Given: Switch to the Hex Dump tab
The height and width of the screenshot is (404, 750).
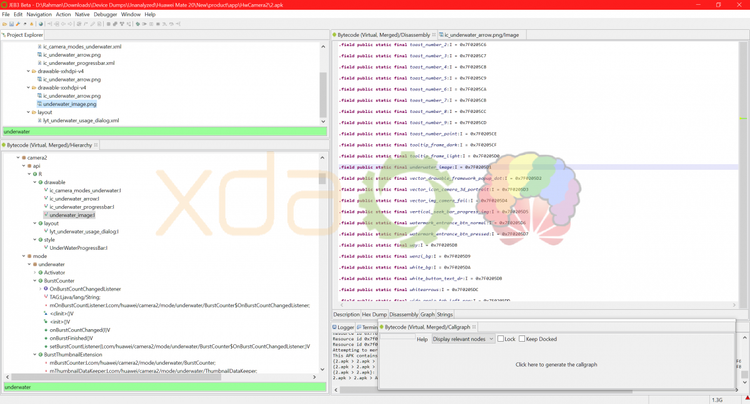Looking at the screenshot, I should (x=374, y=315).
